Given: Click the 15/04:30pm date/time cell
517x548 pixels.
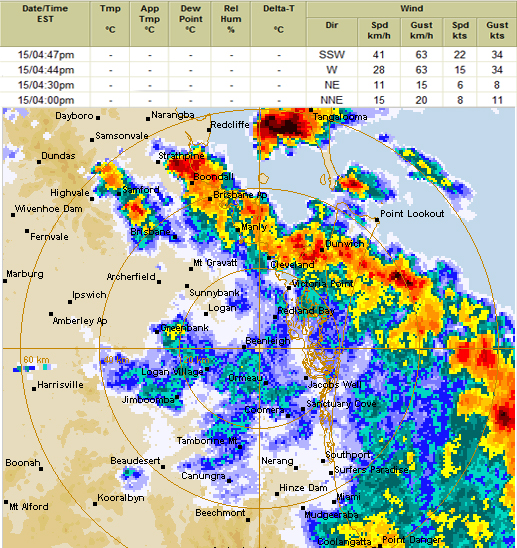Looking at the screenshot, I should [x=46, y=85].
